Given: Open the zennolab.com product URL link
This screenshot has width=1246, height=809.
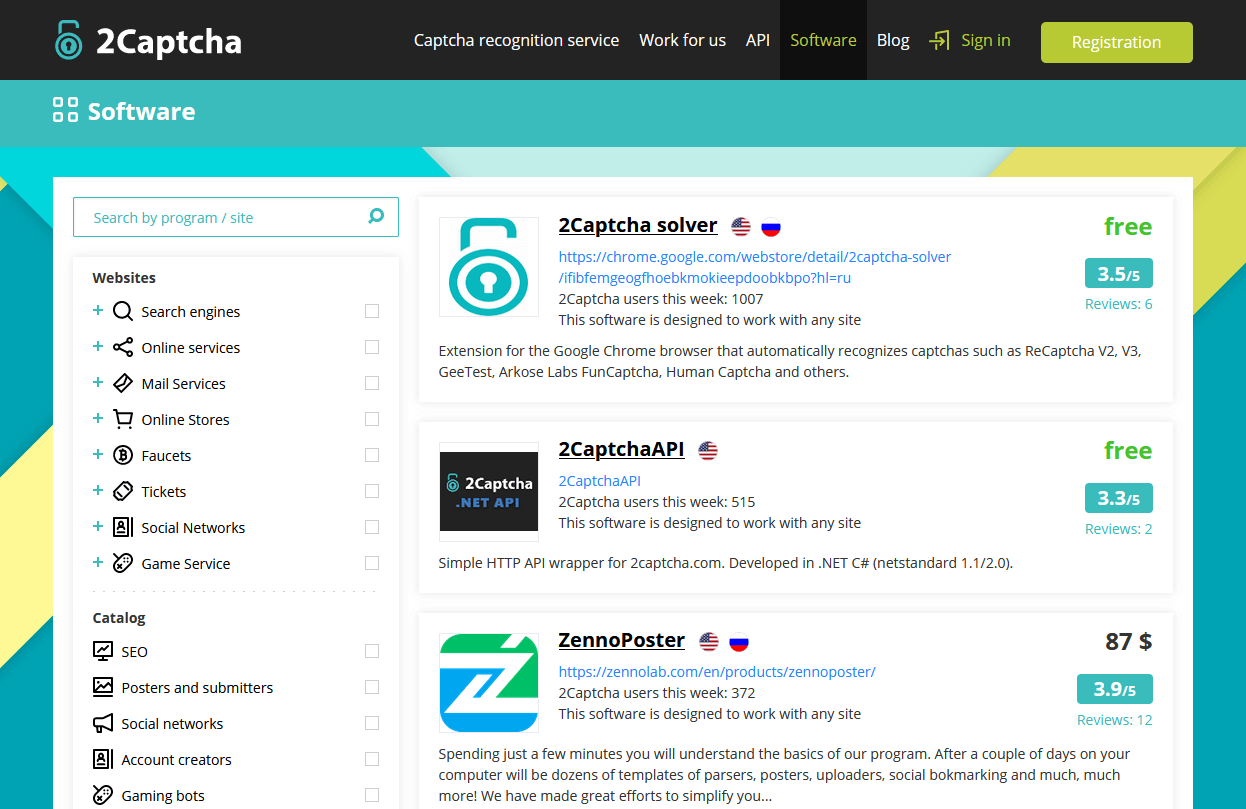Looking at the screenshot, I should [717, 672].
